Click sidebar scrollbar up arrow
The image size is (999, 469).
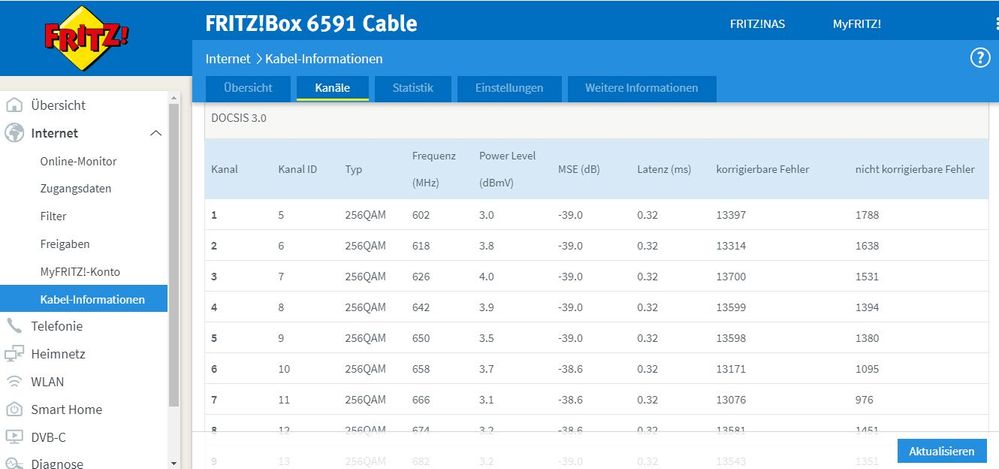174,98
